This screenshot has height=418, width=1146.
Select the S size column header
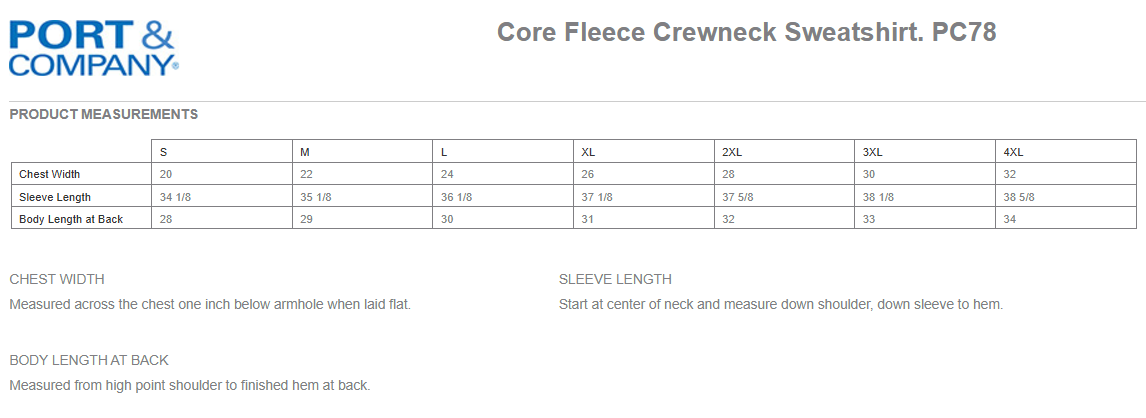pyautogui.click(x=164, y=152)
